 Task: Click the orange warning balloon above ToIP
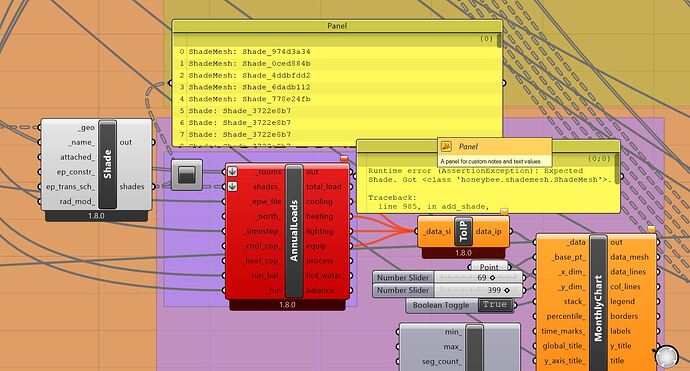[504, 211]
